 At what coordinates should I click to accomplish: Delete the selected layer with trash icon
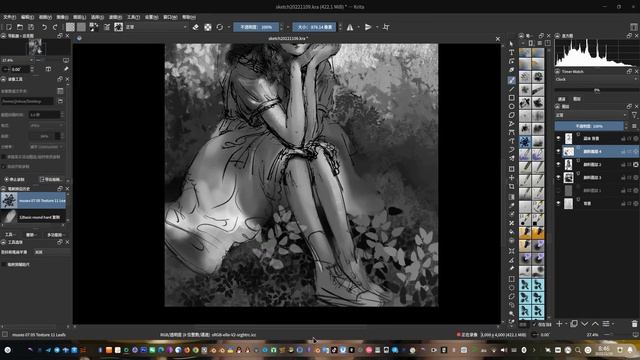[x=634, y=324]
